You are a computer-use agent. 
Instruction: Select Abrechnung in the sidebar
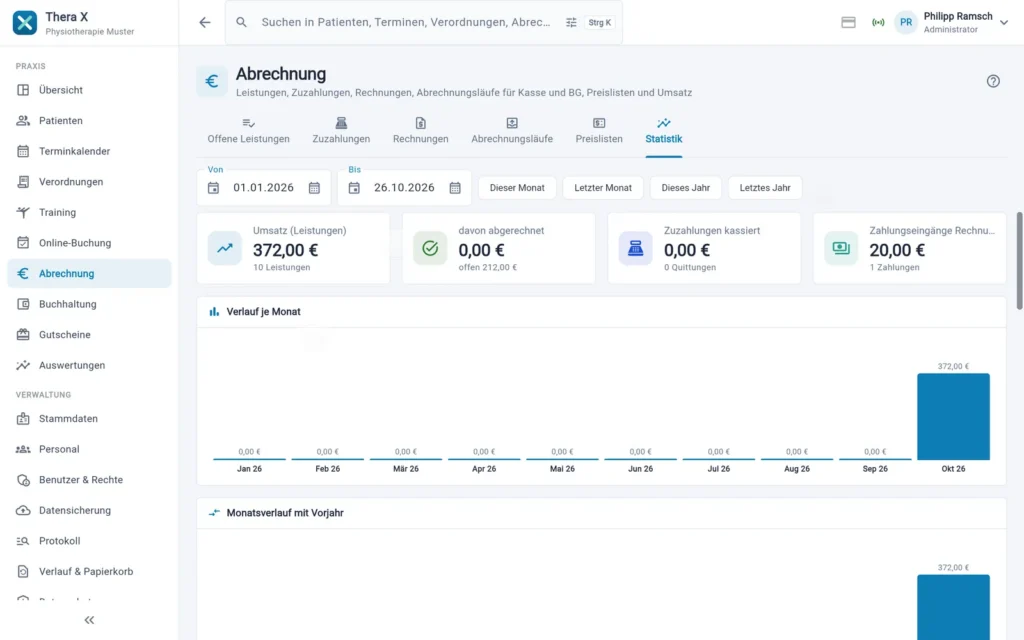tap(89, 274)
